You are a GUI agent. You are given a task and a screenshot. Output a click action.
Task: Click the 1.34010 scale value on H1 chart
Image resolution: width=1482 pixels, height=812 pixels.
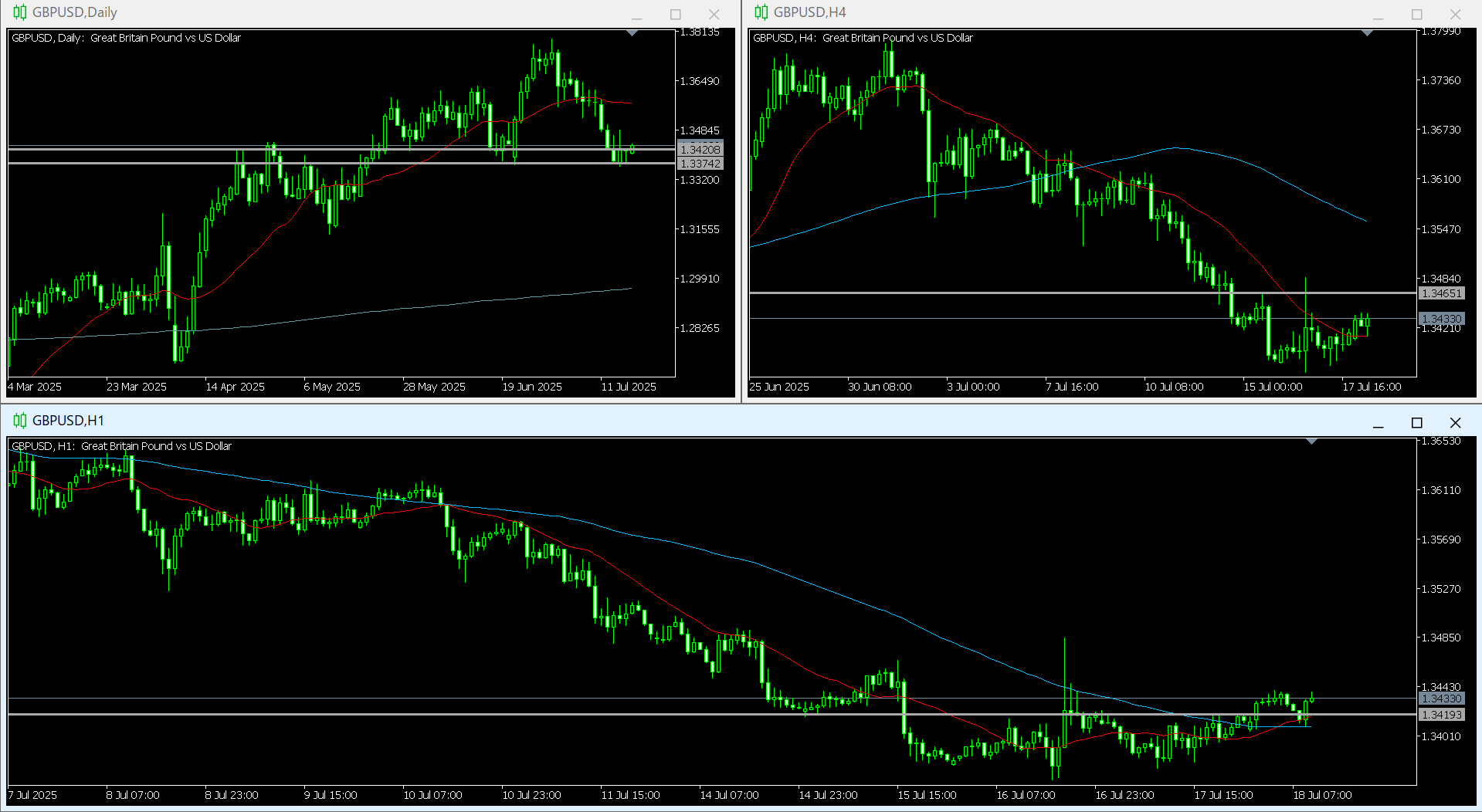[x=1441, y=736]
